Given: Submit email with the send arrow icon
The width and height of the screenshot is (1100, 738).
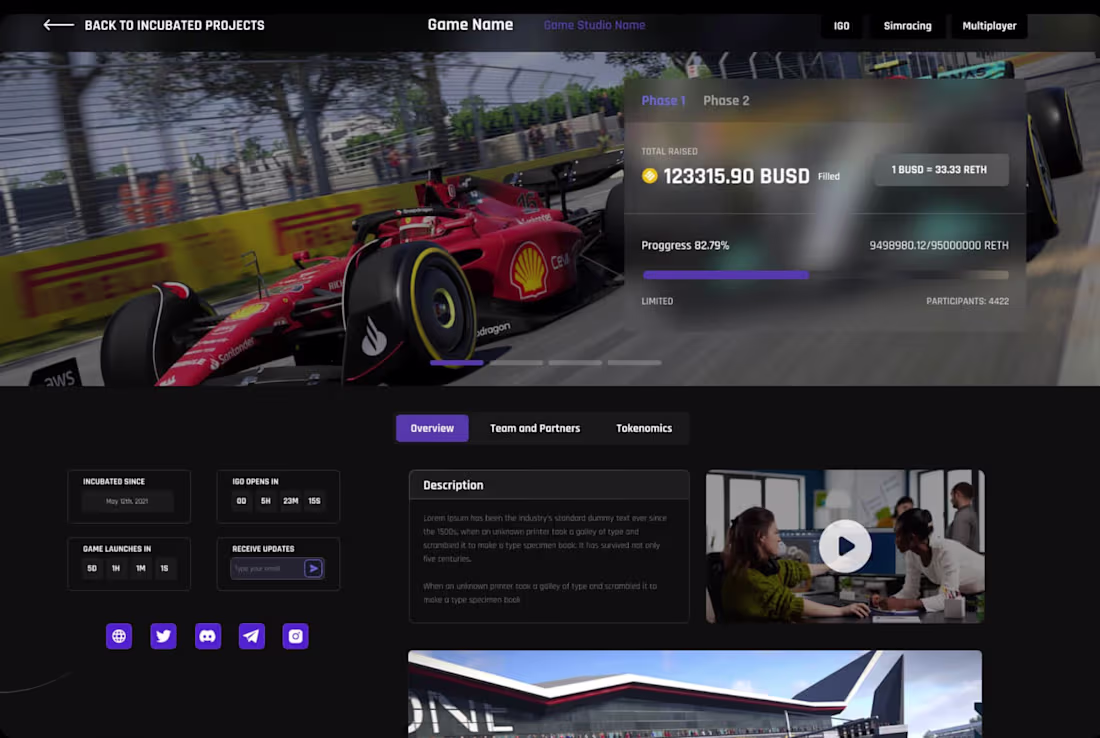Looking at the screenshot, I should [x=314, y=568].
